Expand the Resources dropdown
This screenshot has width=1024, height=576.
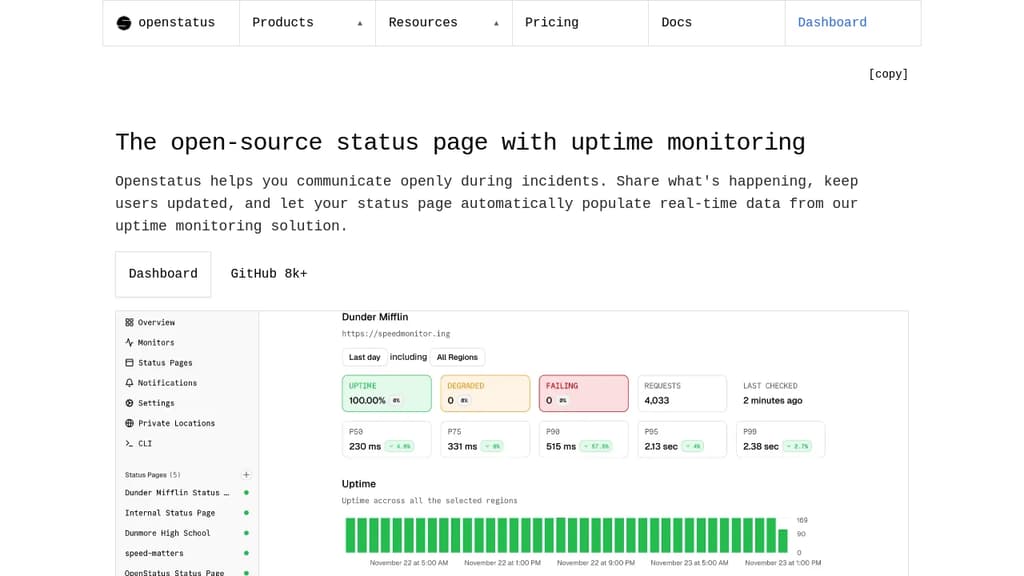click(x=423, y=22)
